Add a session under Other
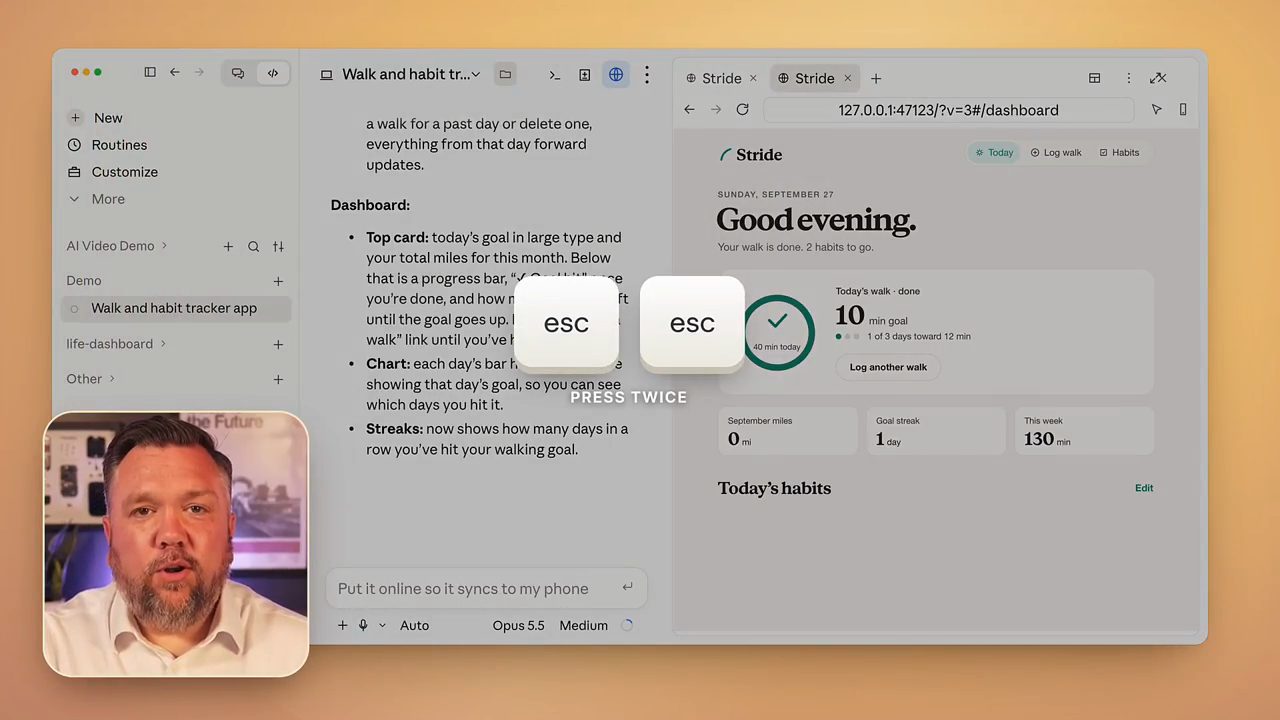Viewport: 1280px width, 720px height. coord(278,379)
